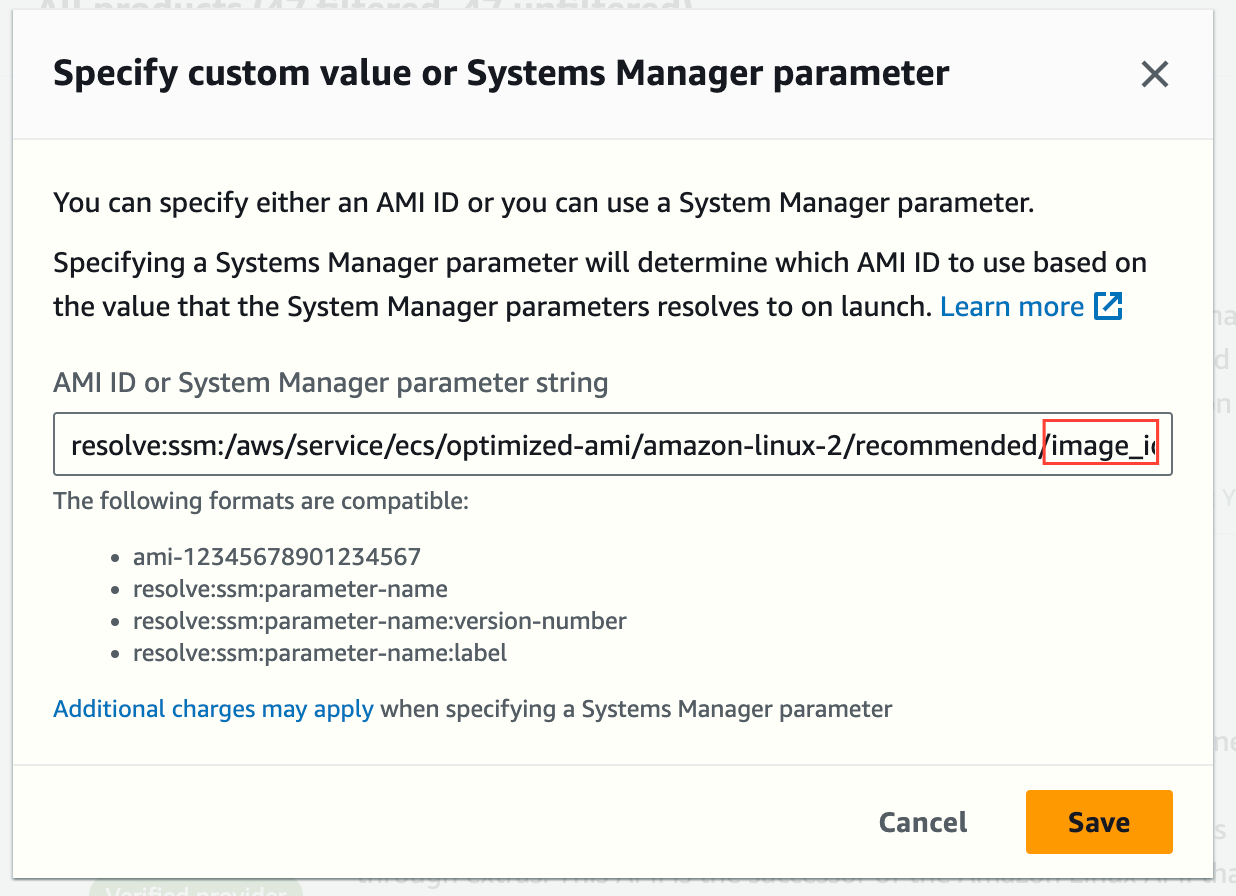Image resolution: width=1236 pixels, height=896 pixels.
Task: Cancel the custom value dialog
Action: [x=923, y=822]
